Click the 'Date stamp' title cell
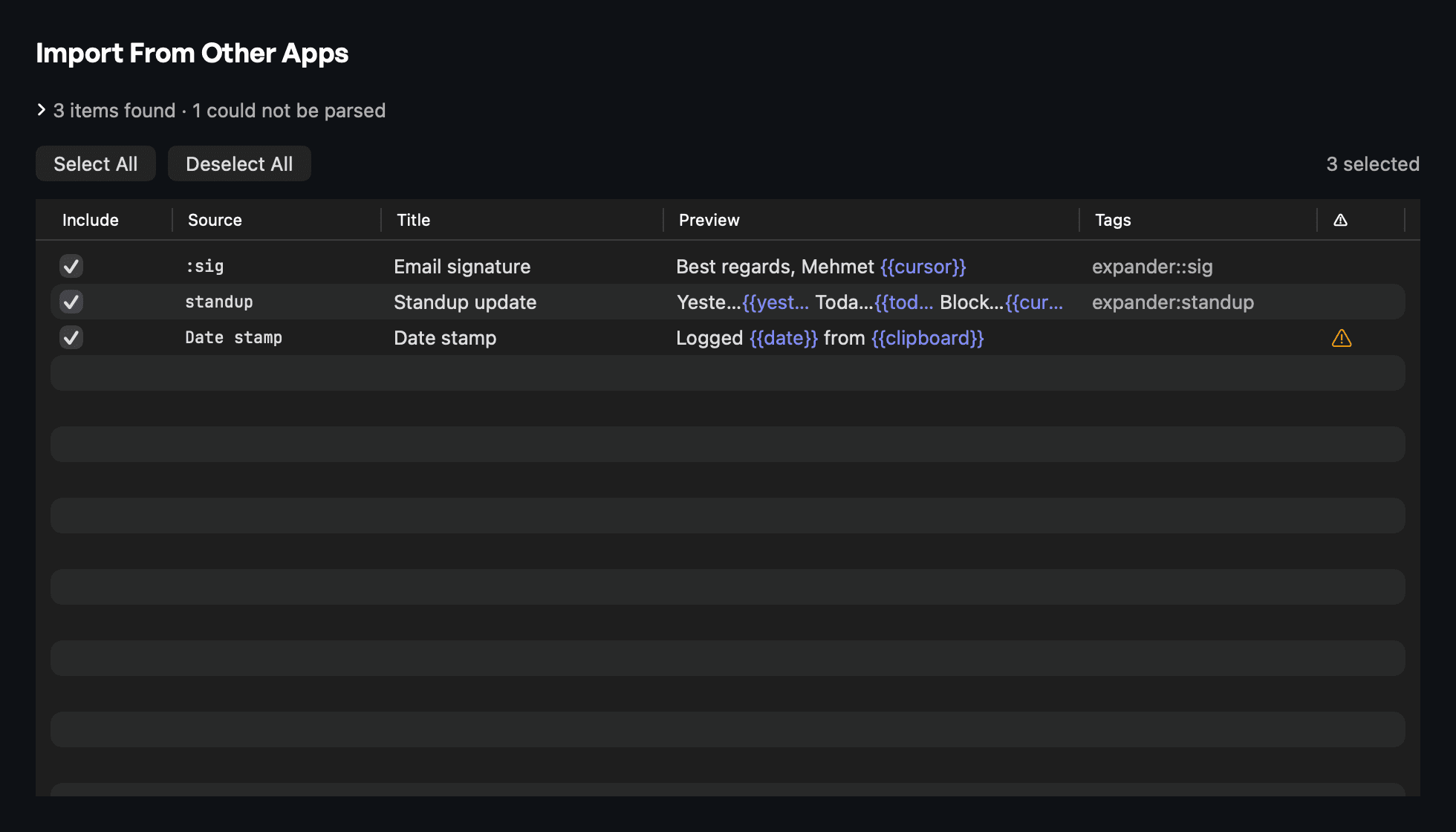The width and height of the screenshot is (1456, 832). (445, 338)
